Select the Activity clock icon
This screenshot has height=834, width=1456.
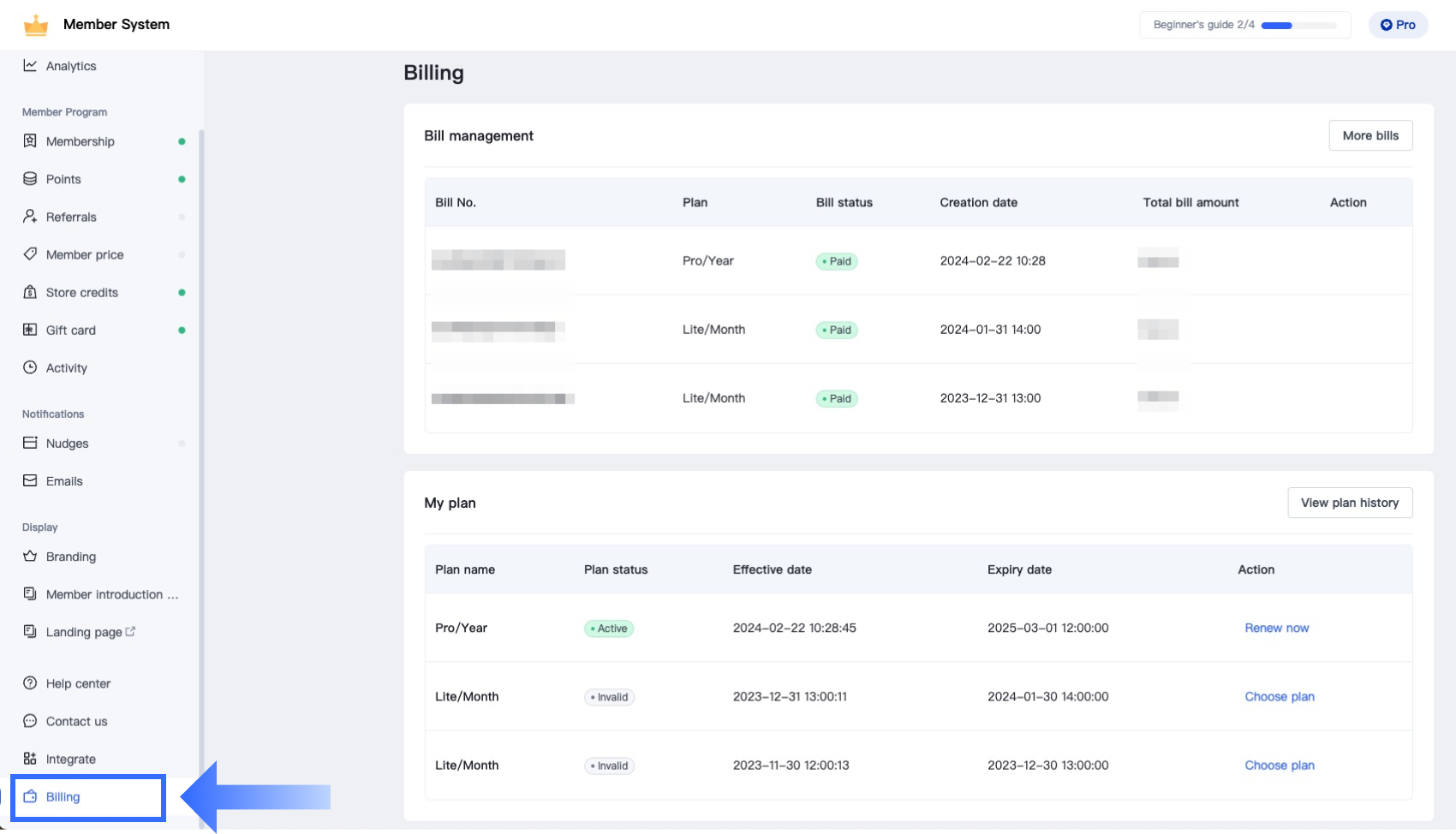(x=30, y=367)
